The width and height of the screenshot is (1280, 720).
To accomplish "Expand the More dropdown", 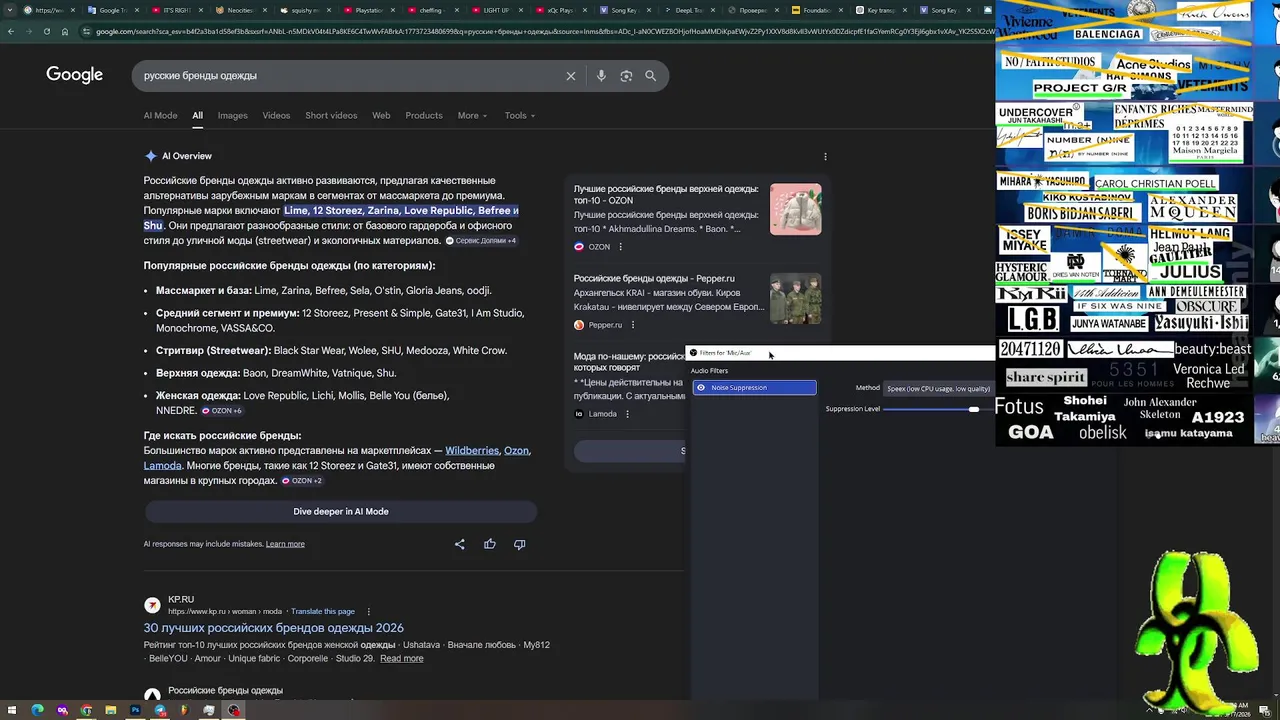I will 472,115.
